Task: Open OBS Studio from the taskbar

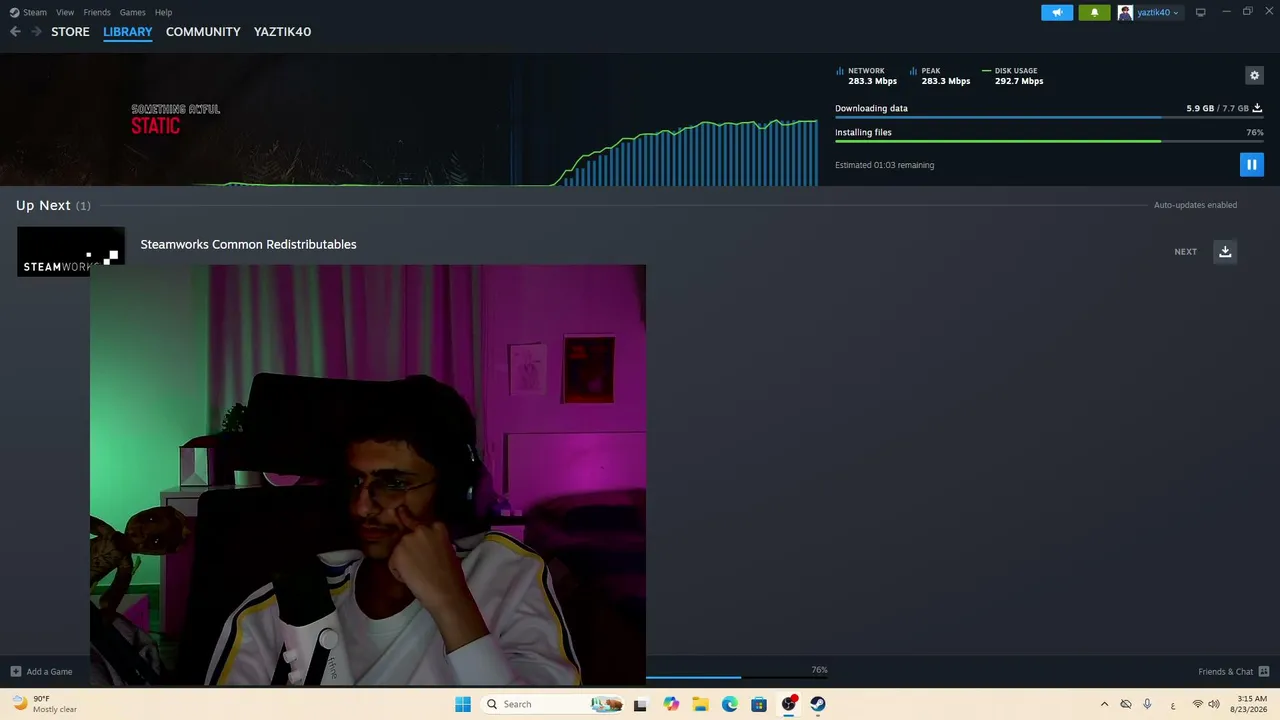Action: coord(789,704)
